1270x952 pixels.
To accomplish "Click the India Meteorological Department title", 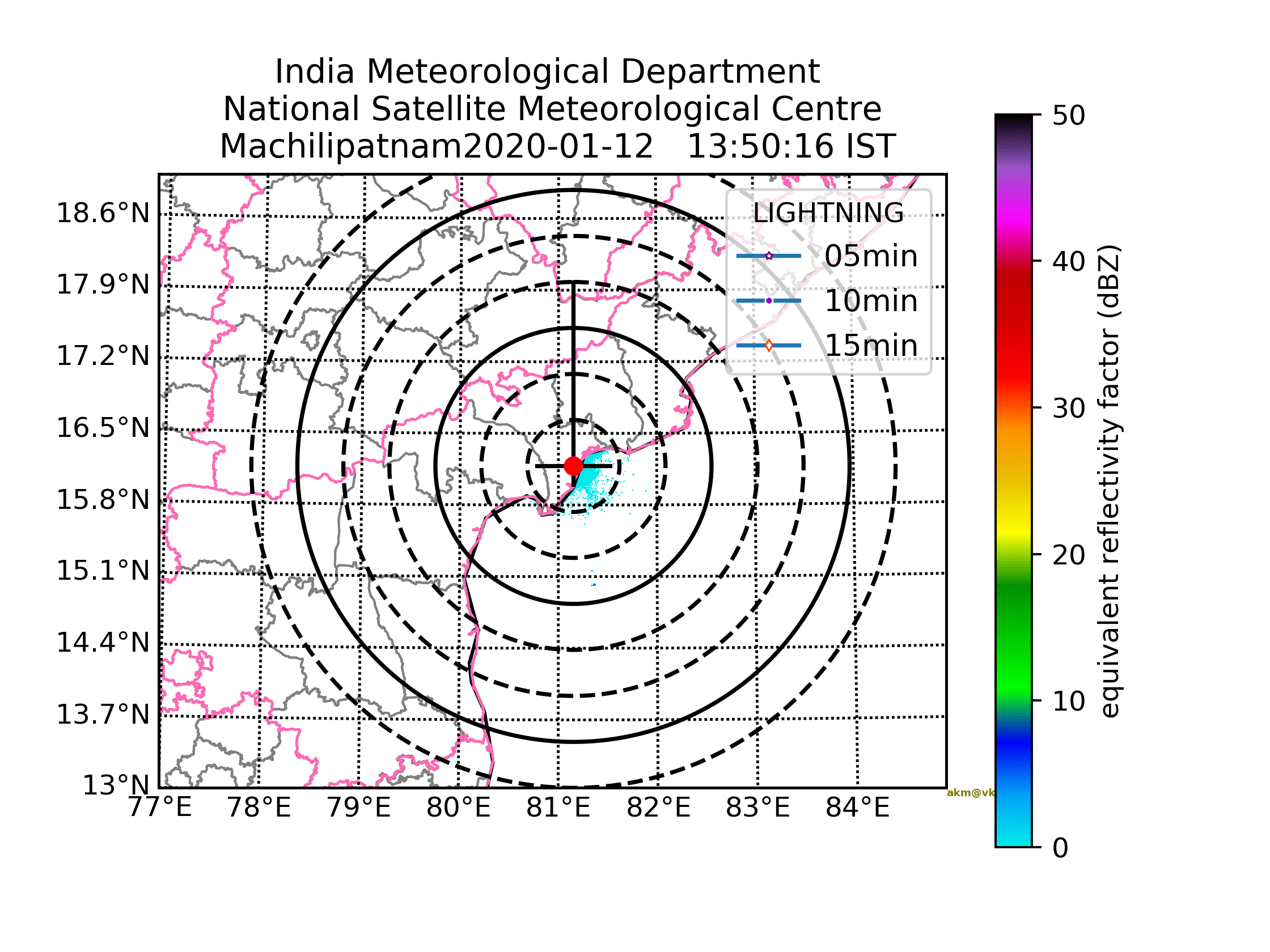I will [547, 73].
